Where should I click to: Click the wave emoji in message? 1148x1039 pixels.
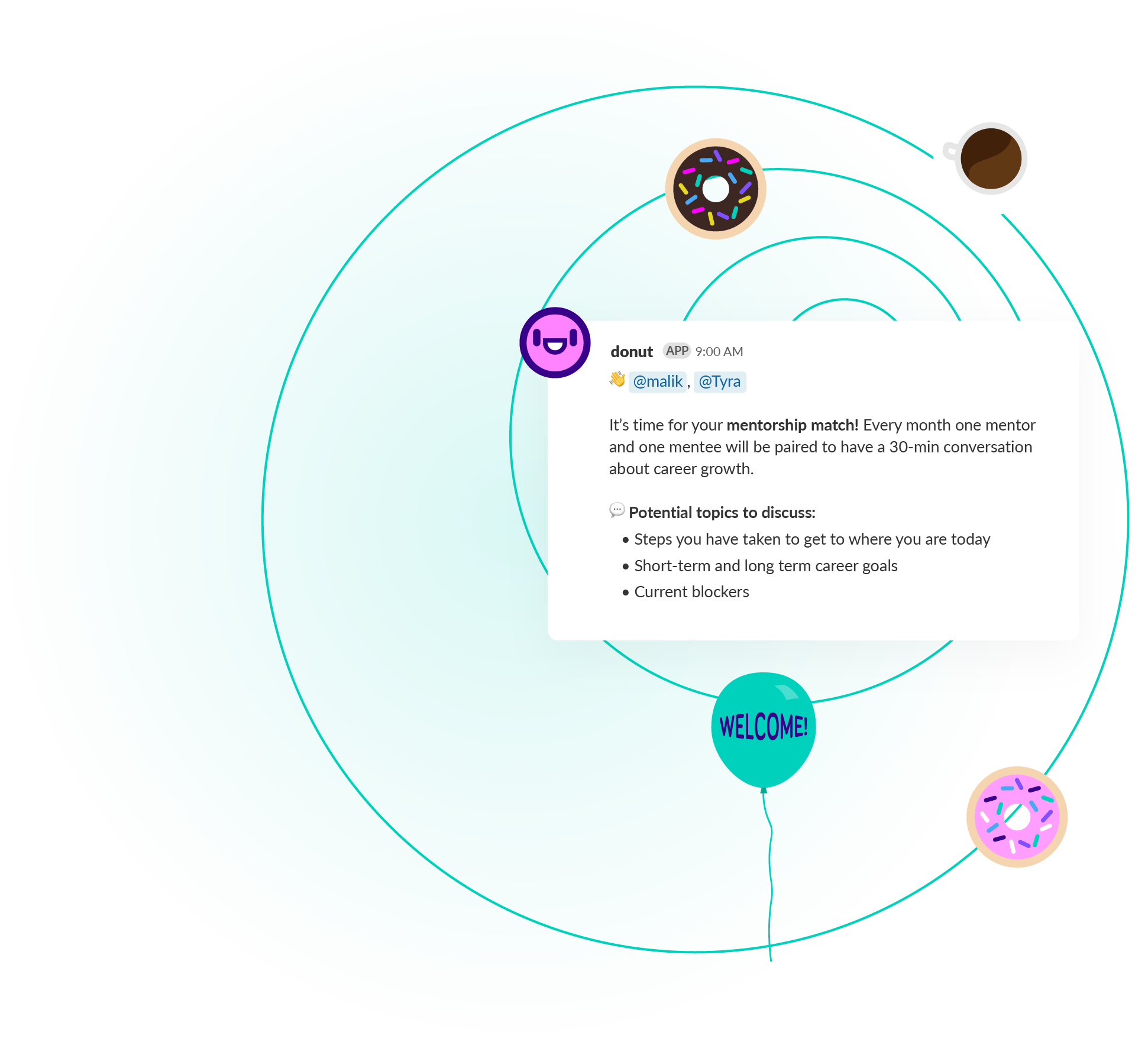pyautogui.click(x=618, y=380)
